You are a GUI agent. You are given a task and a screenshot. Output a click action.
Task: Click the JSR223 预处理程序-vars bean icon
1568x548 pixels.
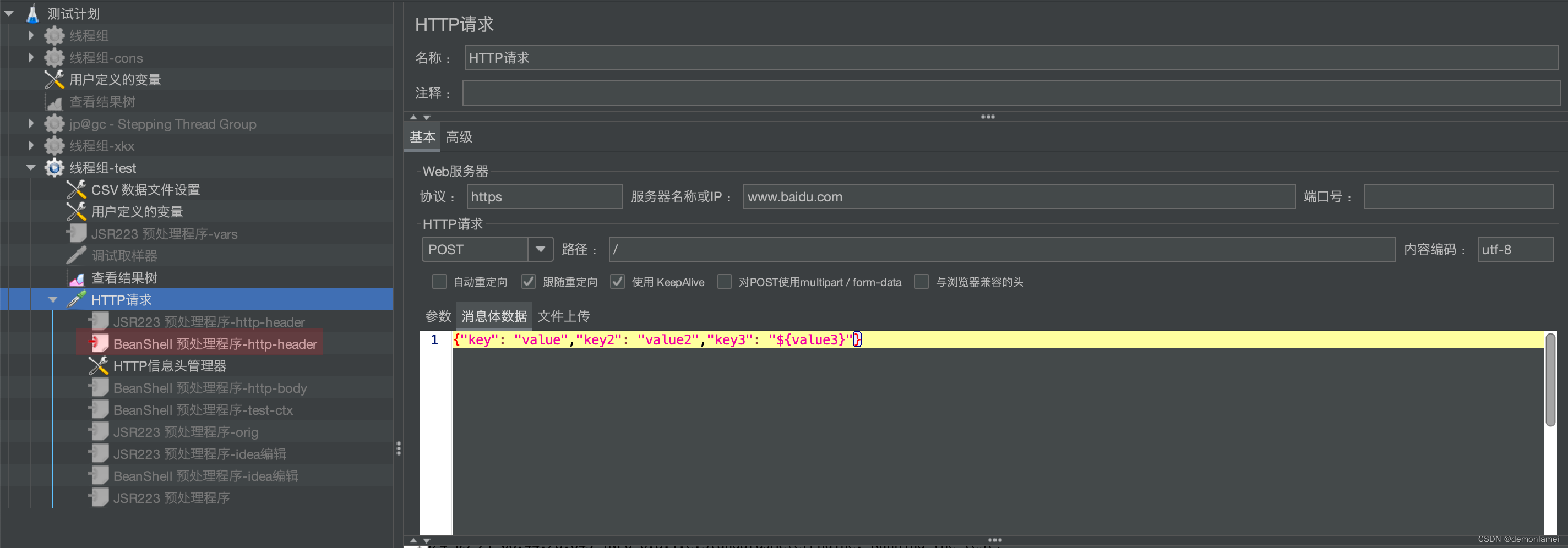75,233
